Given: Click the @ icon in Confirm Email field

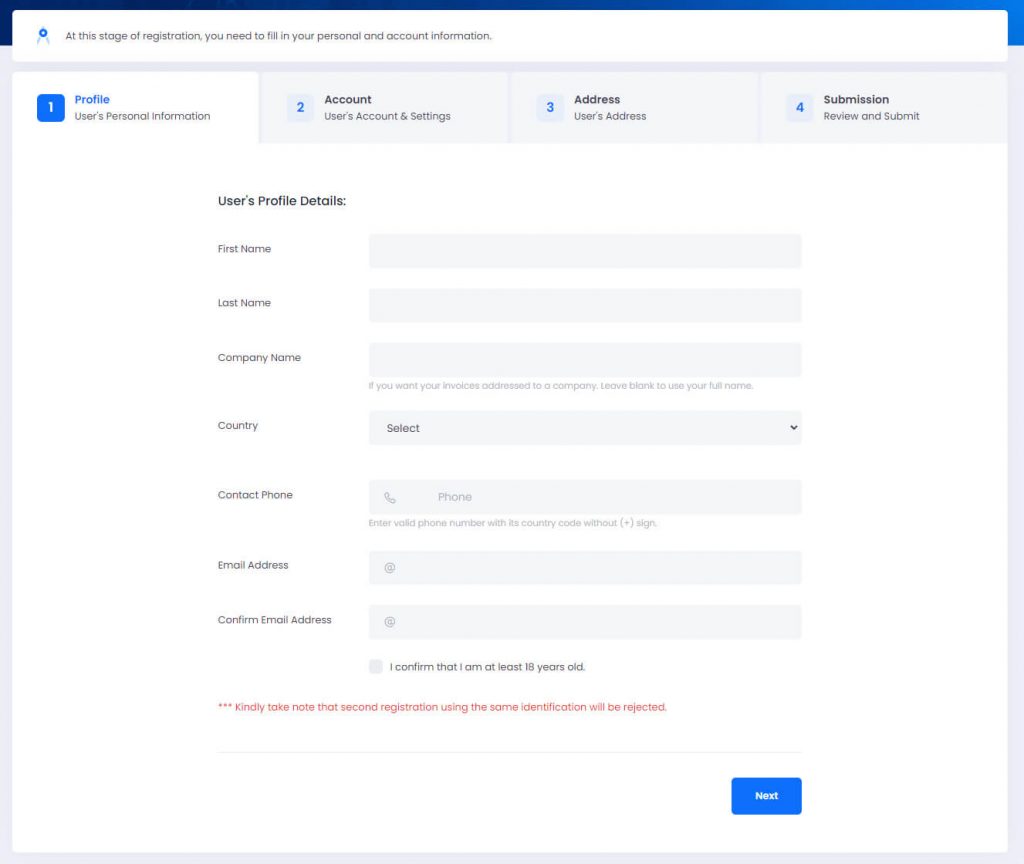Looking at the screenshot, I should tap(389, 621).
